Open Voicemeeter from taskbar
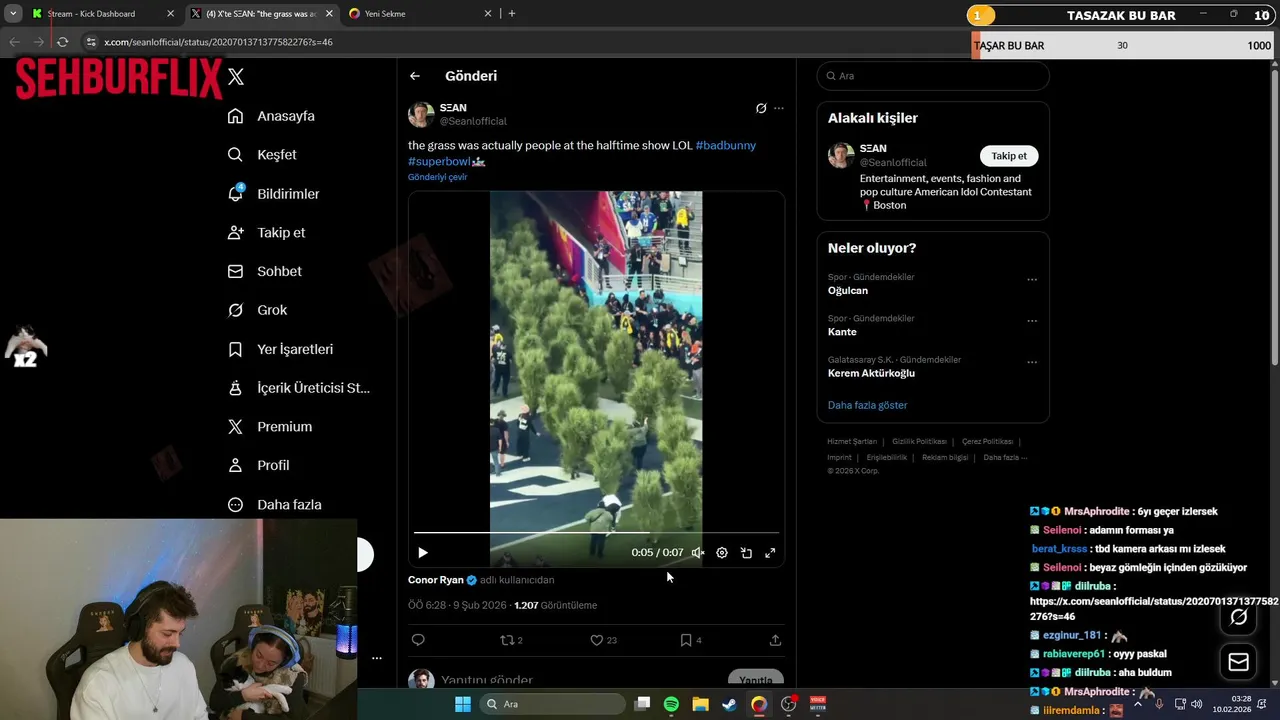This screenshot has height=720, width=1280. (x=818, y=704)
